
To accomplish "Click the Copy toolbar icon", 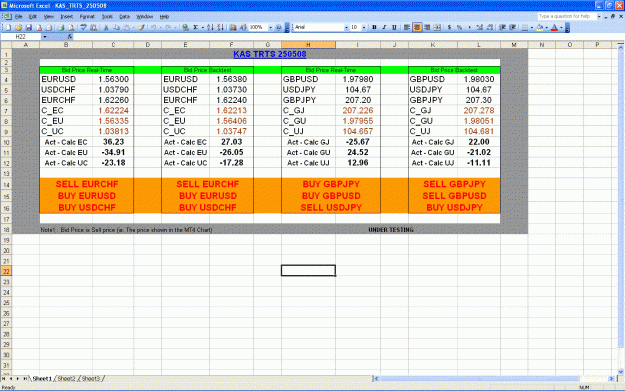I will click(x=116, y=28).
